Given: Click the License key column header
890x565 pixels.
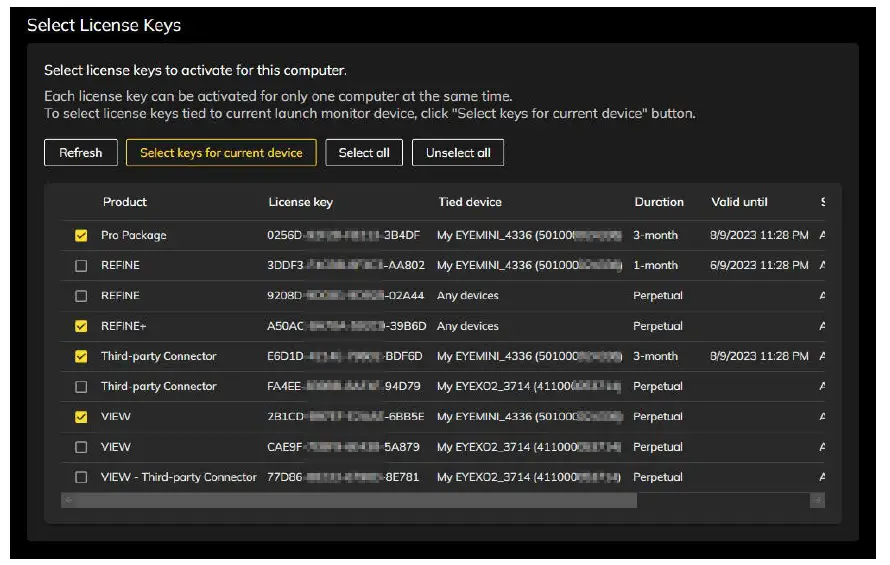Looking at the screenshot, I should (300, 202).
